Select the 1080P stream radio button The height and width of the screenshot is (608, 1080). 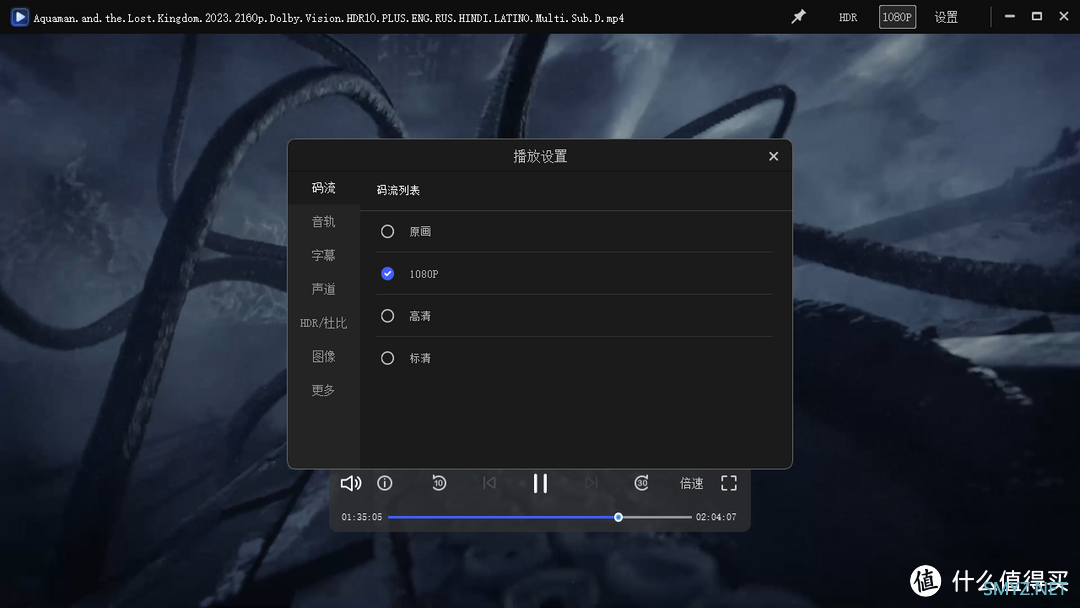pyautogui.click(x=388, y=274)
